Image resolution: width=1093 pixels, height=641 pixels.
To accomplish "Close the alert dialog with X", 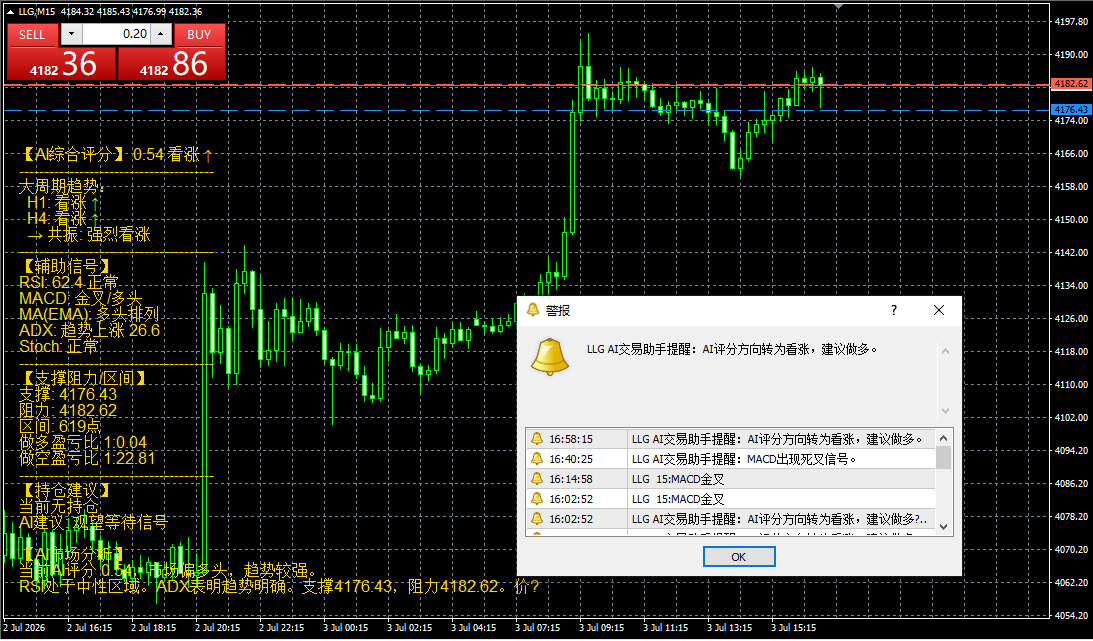I will (939, 310).
